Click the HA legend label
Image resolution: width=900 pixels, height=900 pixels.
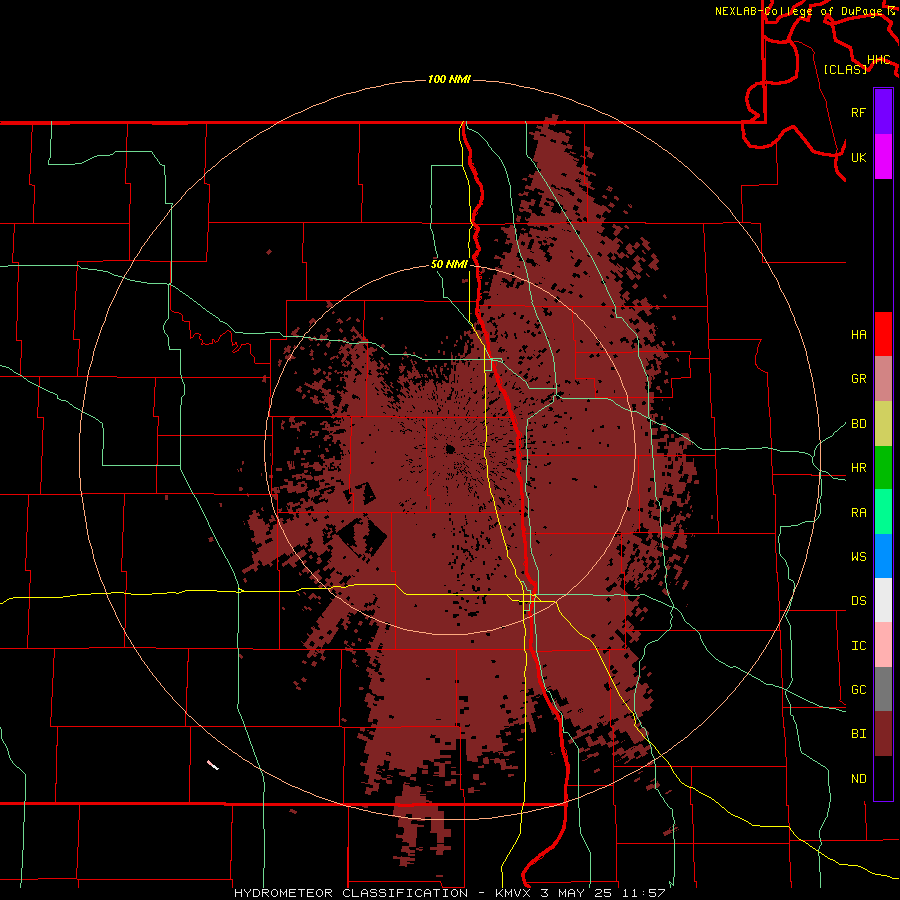pos(858,334)
